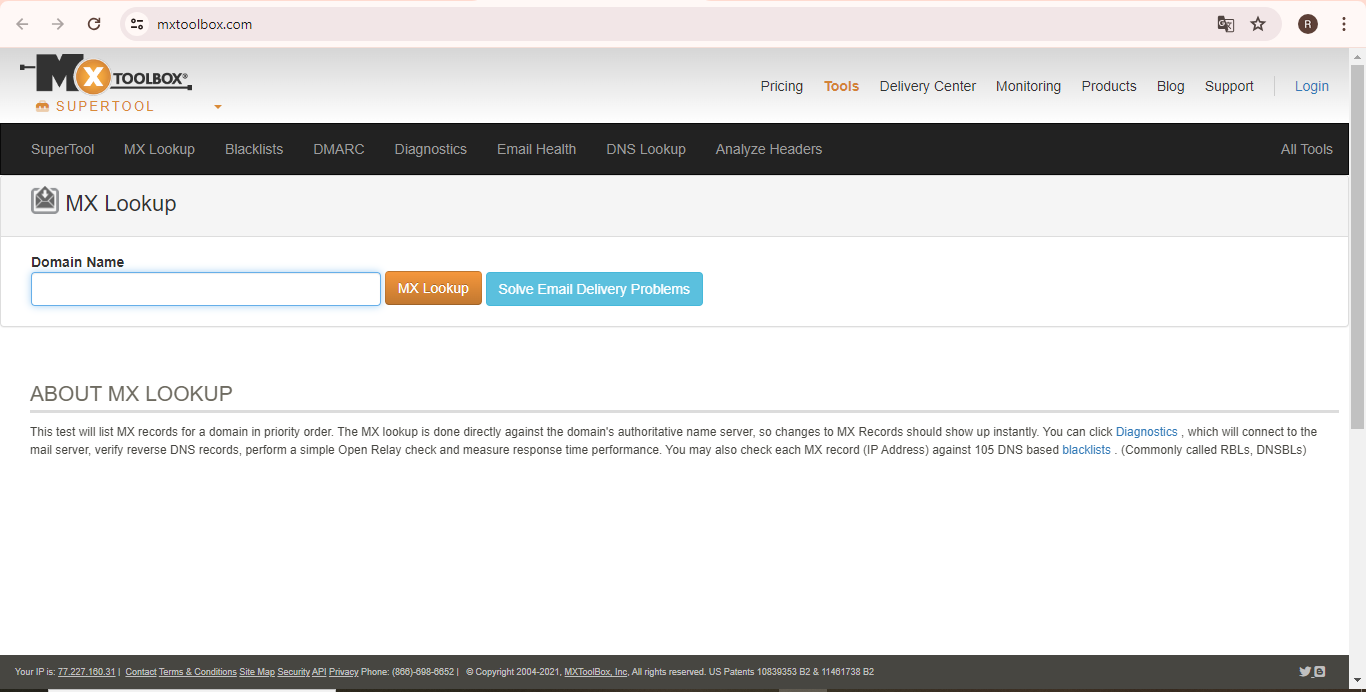
Task: Click the MX Lookup envelope icon beside the heading
Action: [45, 200]
